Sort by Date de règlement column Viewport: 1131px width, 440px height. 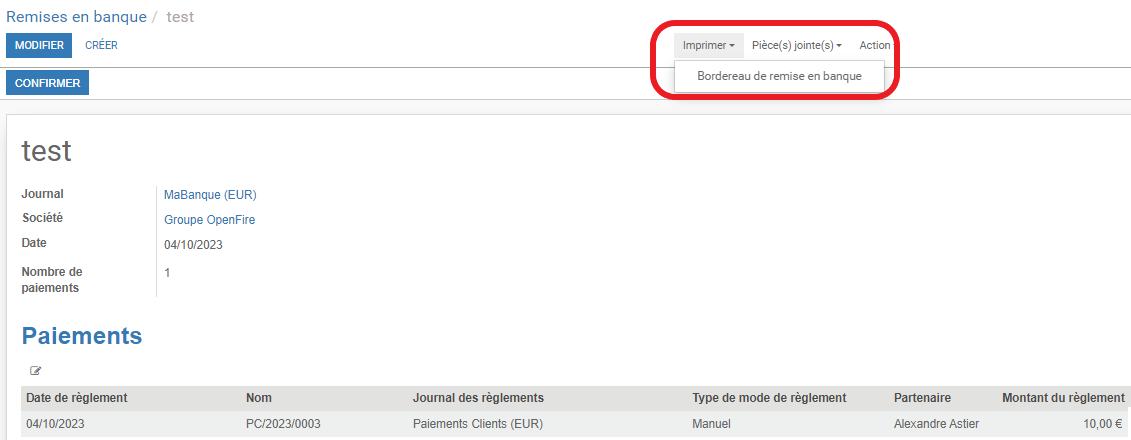click(x=77, y=398)
